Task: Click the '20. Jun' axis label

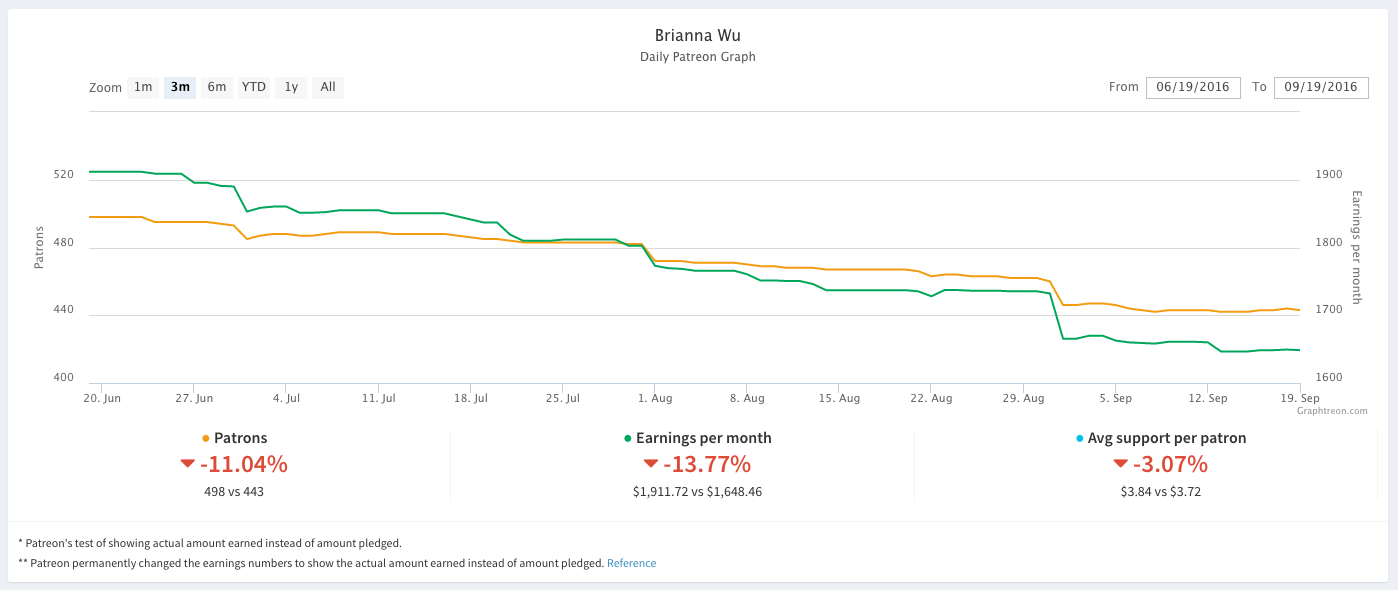Action: click(104, 398)
